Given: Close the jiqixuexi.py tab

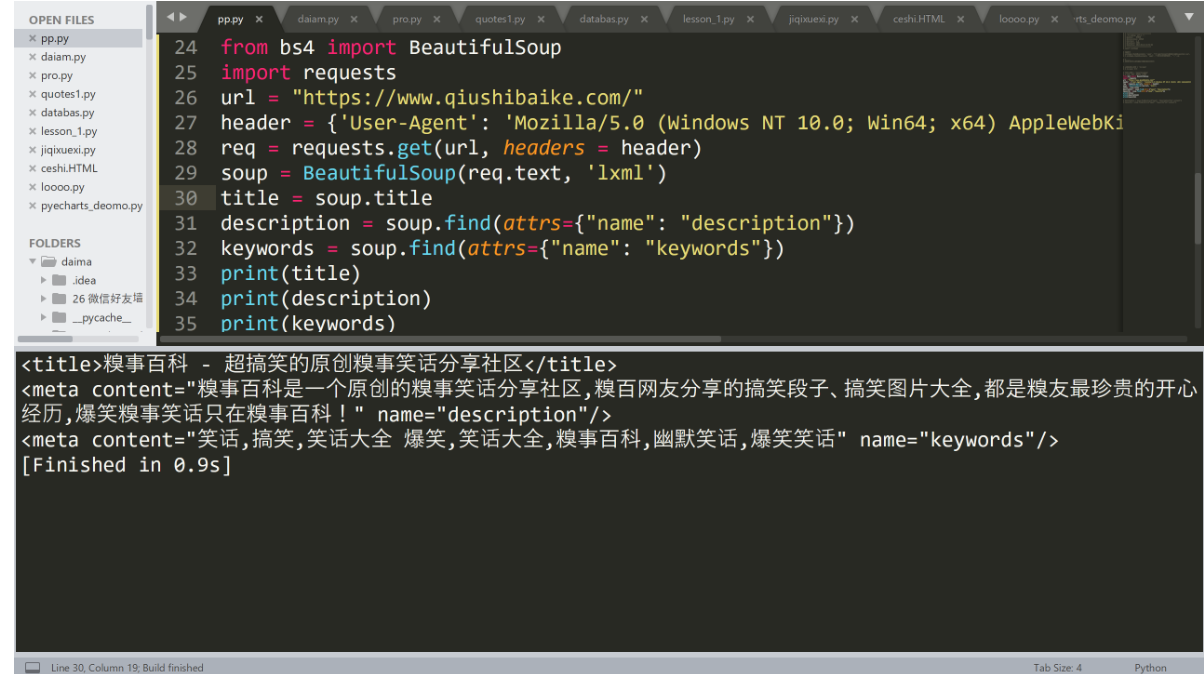Looking at the screenshot, I should click(854, 19).
